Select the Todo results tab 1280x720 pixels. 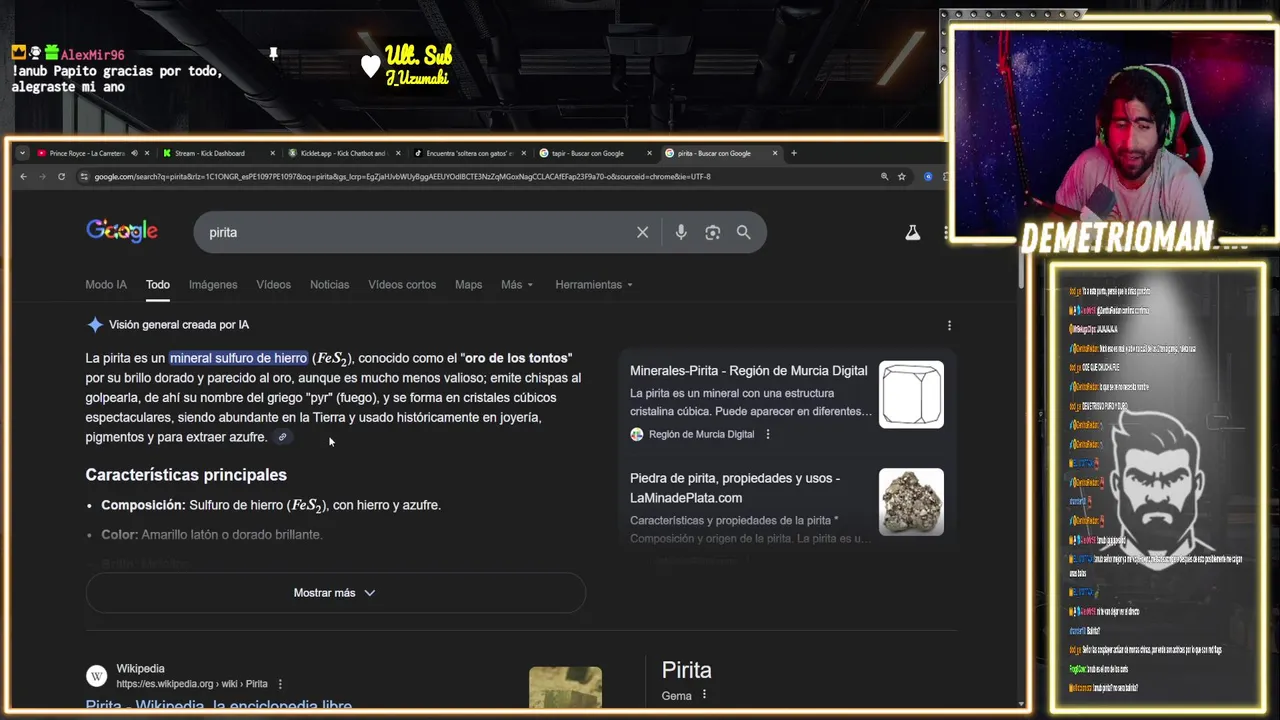pyautogui.click(x=158, y=284)
